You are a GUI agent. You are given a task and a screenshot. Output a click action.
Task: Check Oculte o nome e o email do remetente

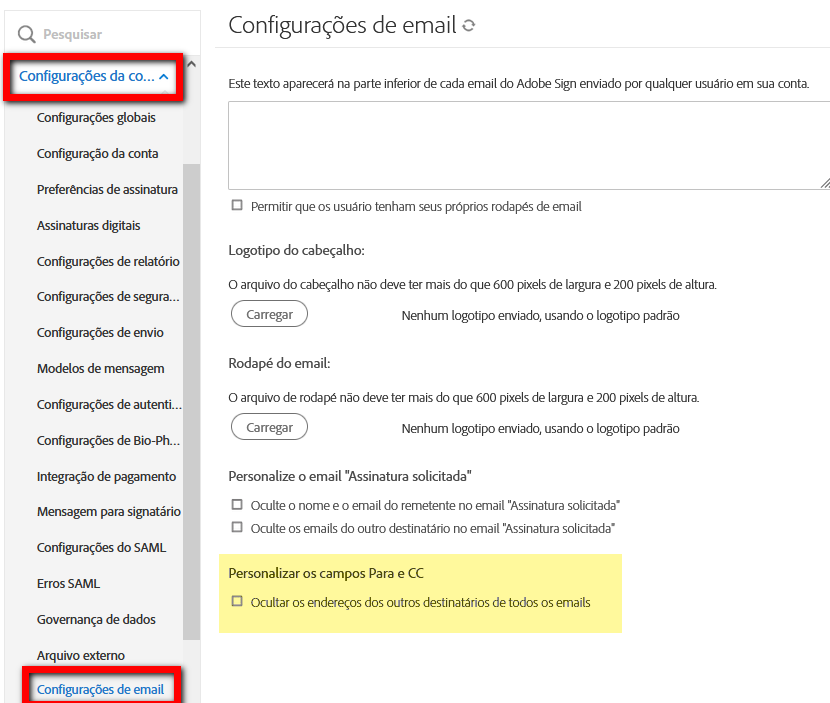point(237,505)
